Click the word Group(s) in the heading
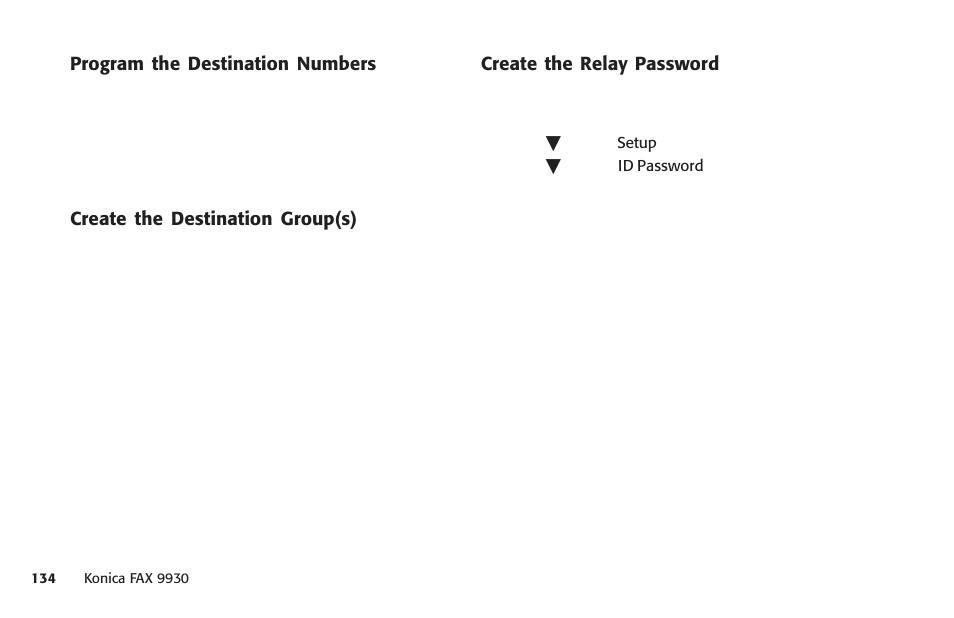 318,219
